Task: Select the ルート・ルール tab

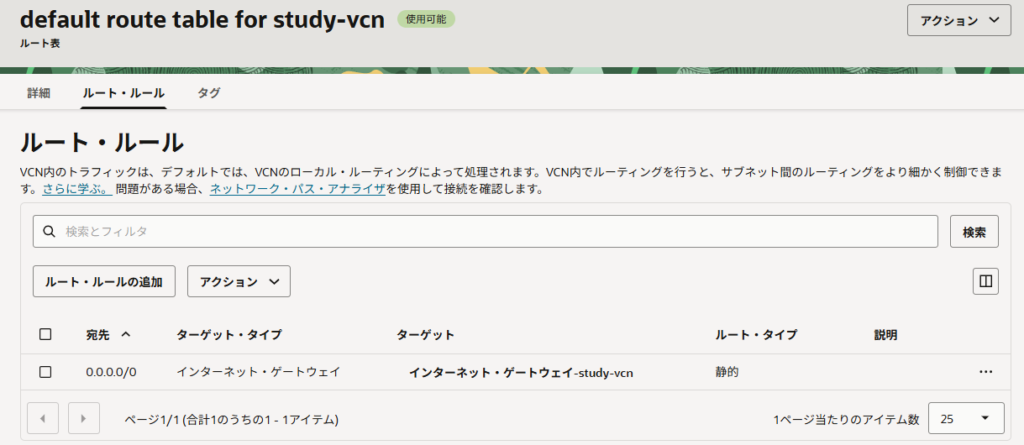Action: coord(123,92)
